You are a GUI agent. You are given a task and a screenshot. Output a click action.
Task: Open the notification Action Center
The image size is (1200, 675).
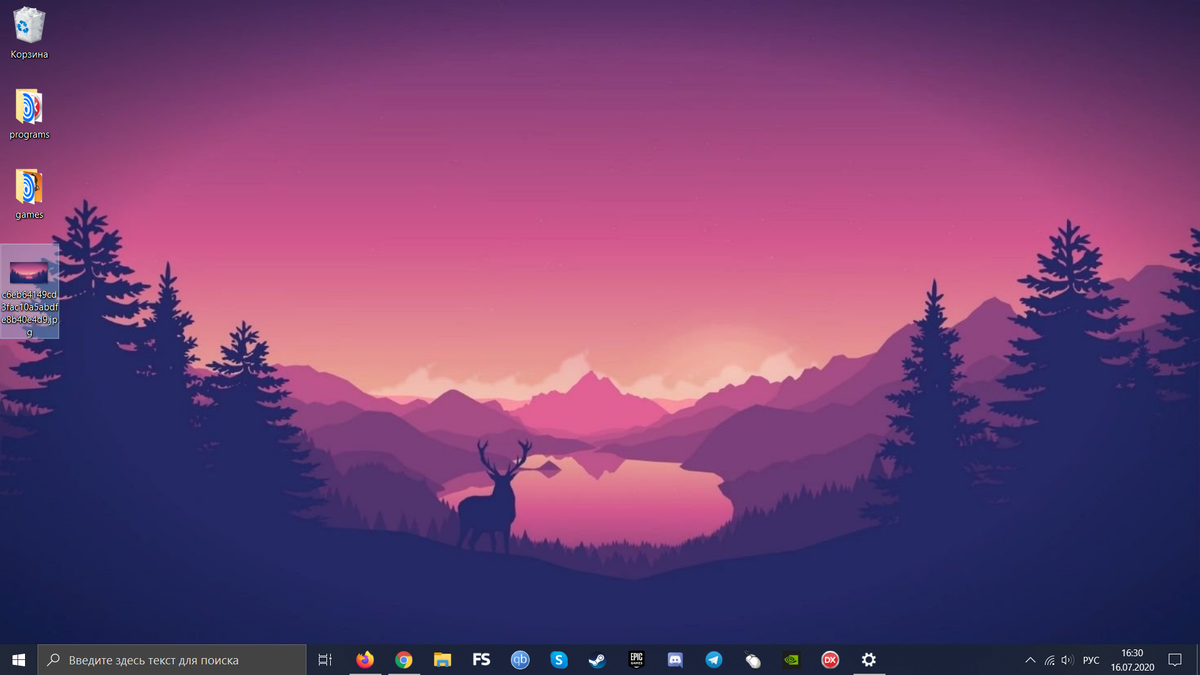point(1176,660)
